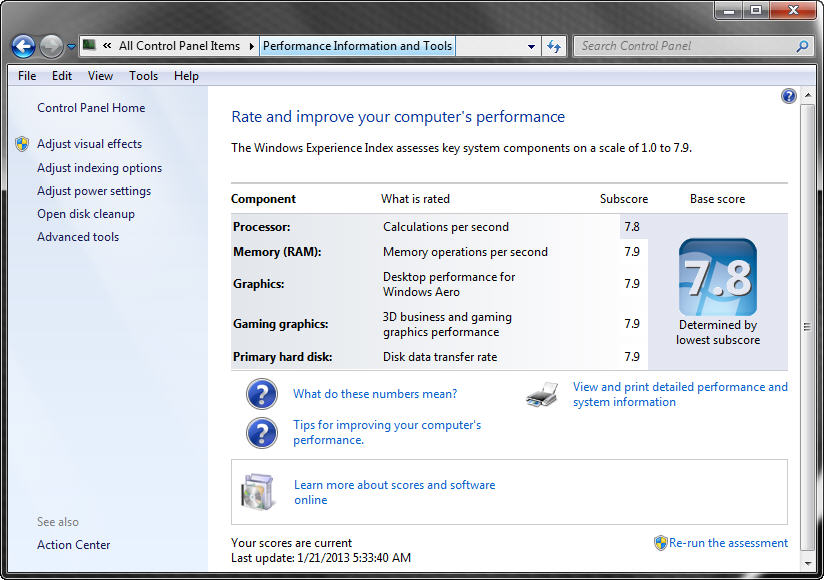Click the magnifier search icon
Image resolution: width=824 pixels, height=580 pixels.
coord(802,46)
